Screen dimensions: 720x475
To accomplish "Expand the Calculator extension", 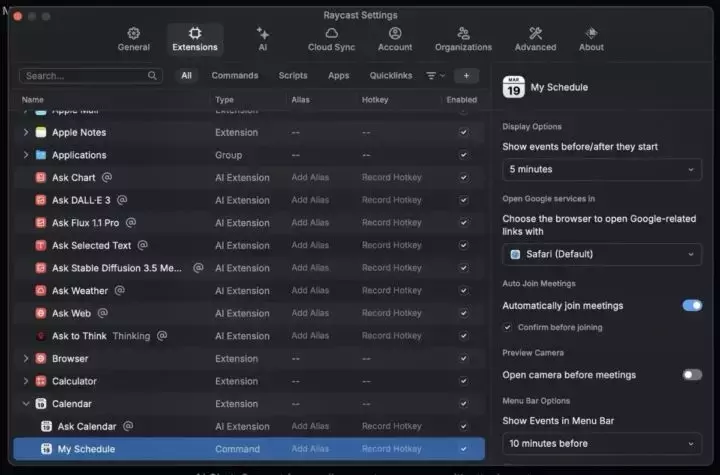I will 26,381.
